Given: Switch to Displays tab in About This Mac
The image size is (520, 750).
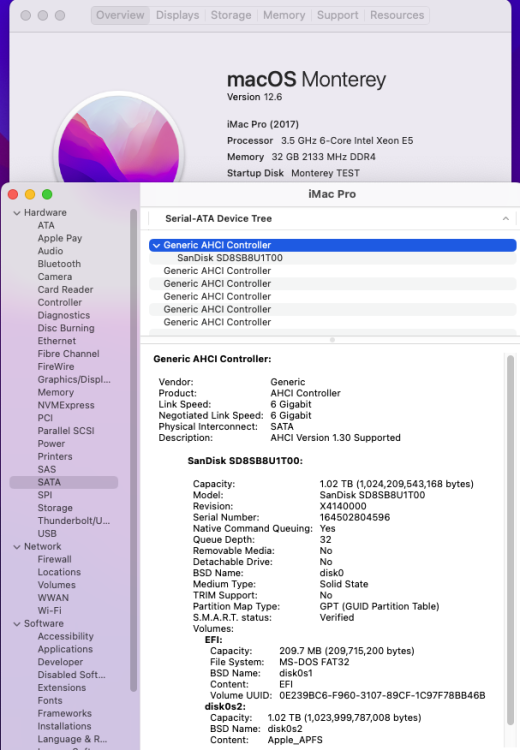Looking at the screenshot, I should (177, 15).
